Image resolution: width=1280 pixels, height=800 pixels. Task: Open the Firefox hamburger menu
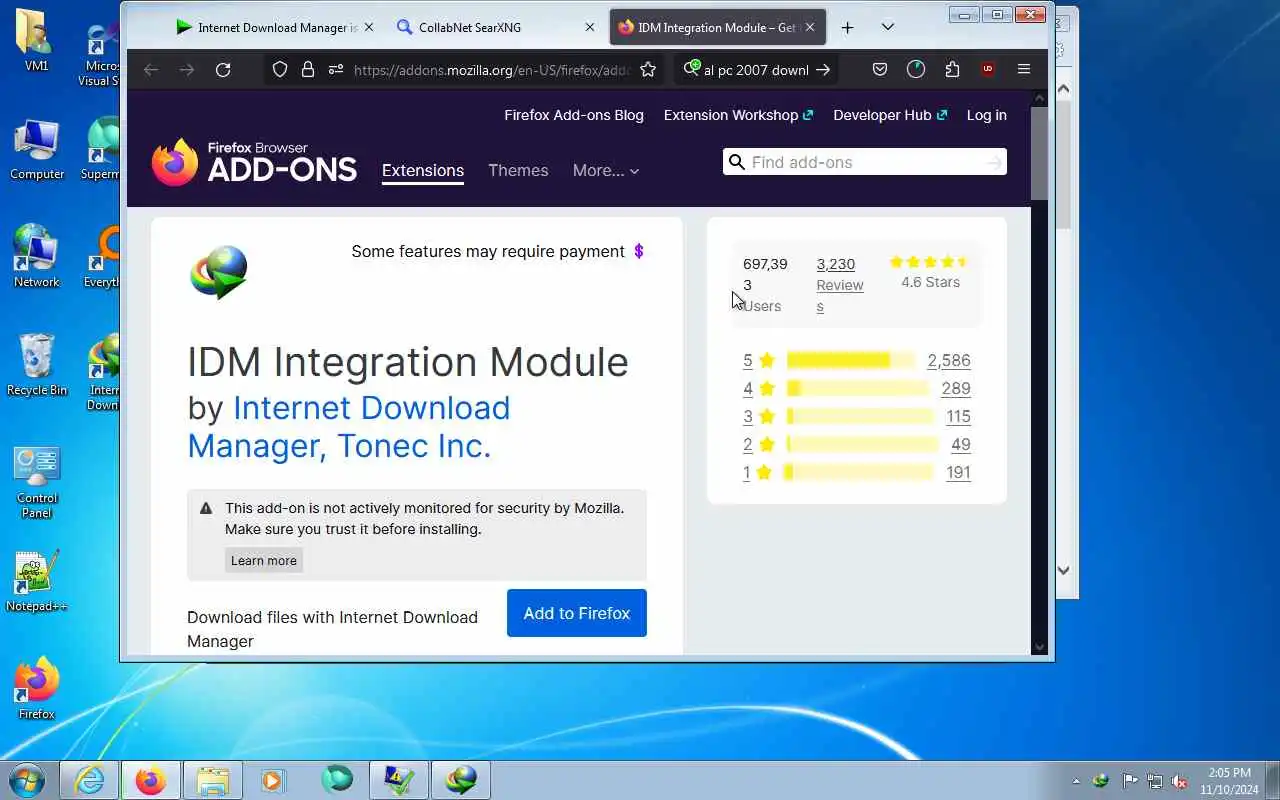click(x=1024, y=69)
